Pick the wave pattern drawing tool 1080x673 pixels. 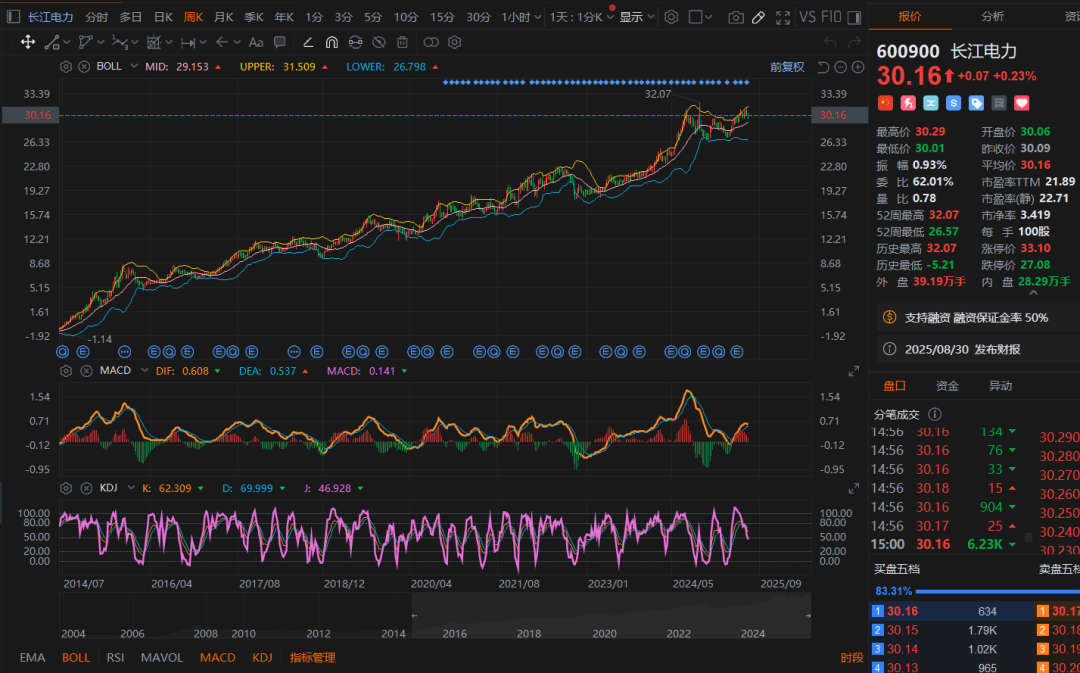[x=120, y=43]
